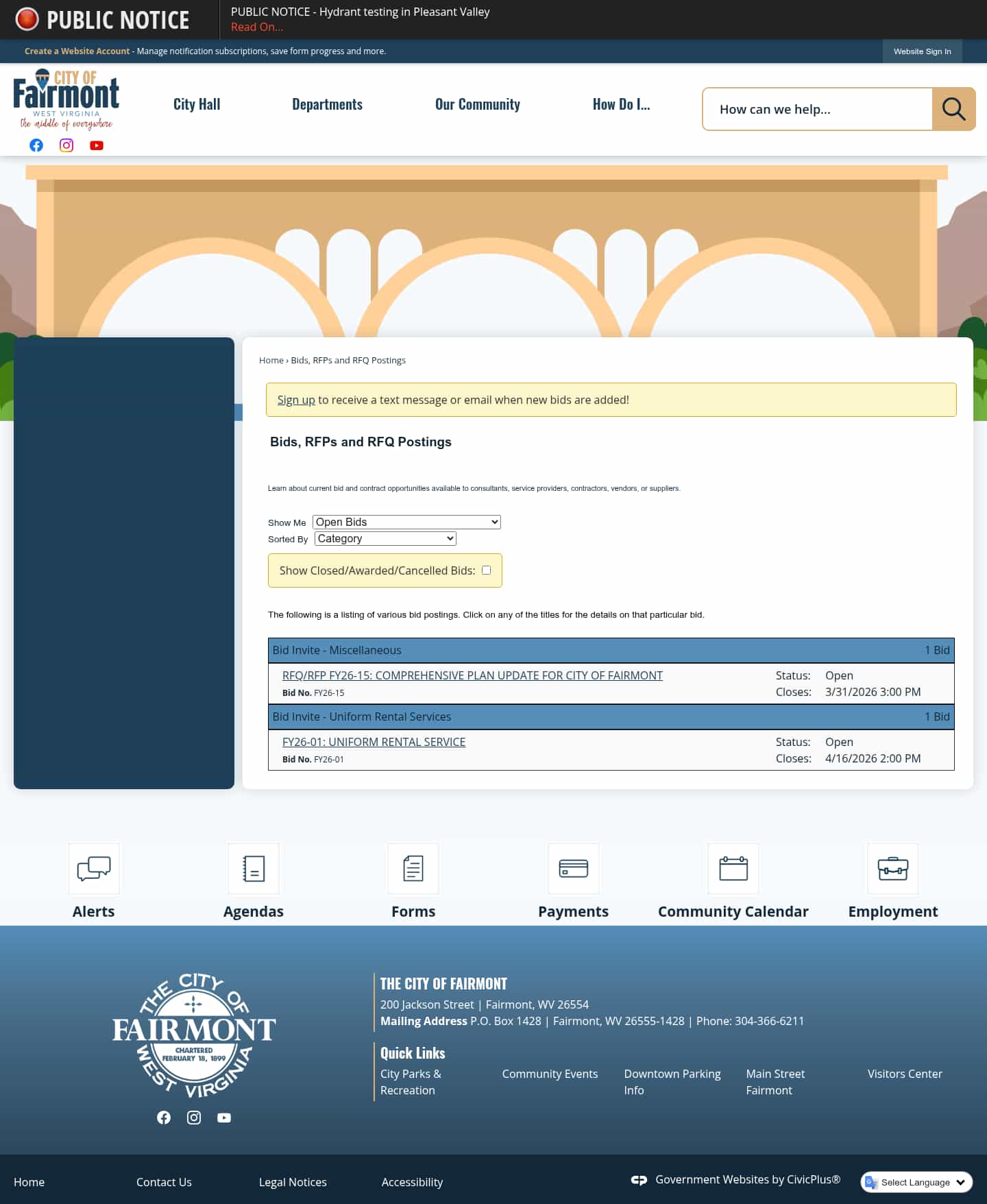Click the closing date 4/16/2026 2:00 PM
Screen dimensions: 987x1204
[x=873, y=758]
